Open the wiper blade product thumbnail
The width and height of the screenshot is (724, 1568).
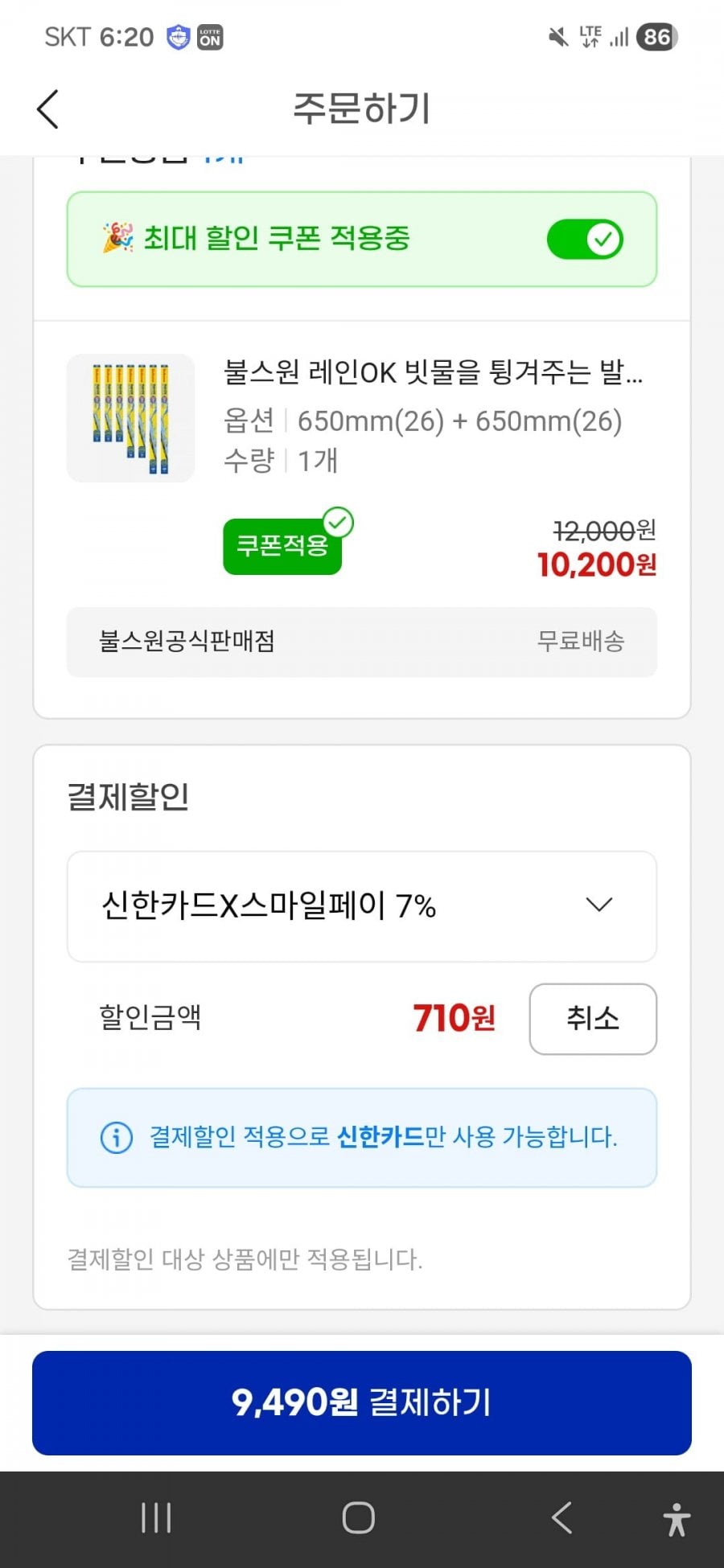130,418
